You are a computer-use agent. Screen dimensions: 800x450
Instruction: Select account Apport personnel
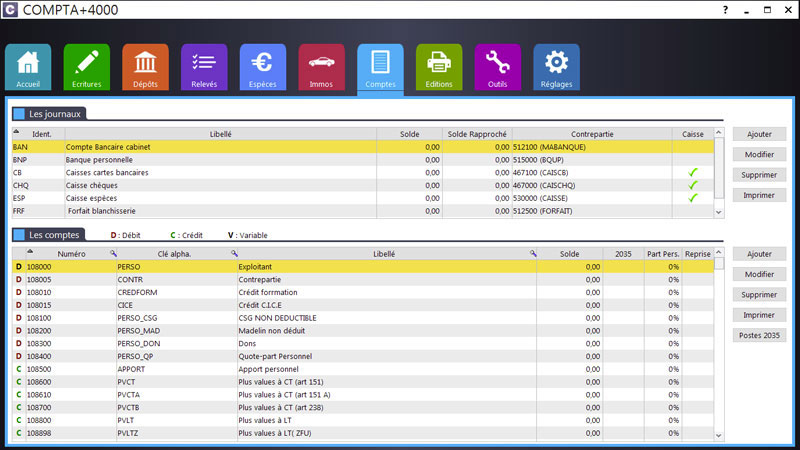click(x=363, y=369)
